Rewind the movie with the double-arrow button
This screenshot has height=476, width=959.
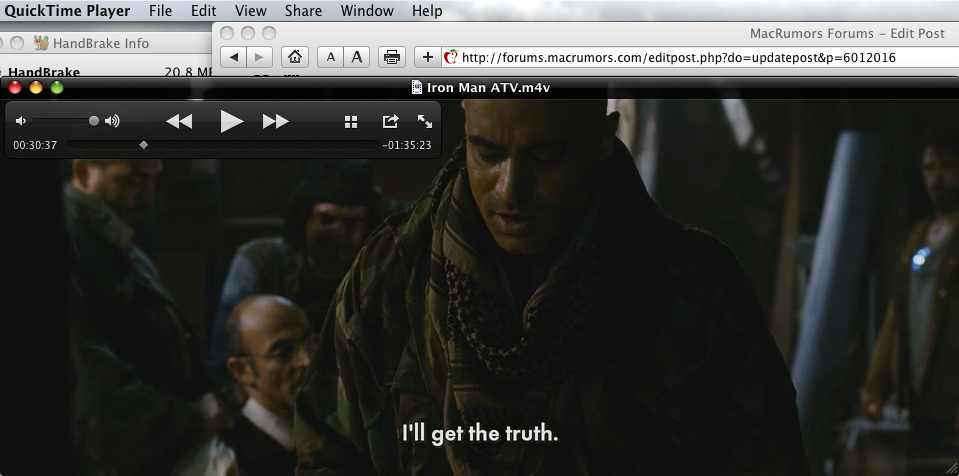point(179,121)
